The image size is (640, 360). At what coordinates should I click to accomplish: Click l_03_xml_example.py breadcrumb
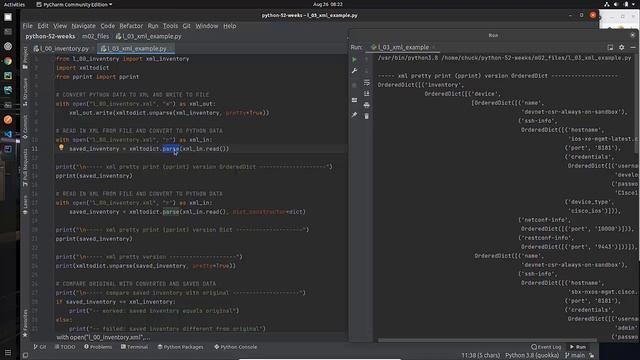(149, 36)
